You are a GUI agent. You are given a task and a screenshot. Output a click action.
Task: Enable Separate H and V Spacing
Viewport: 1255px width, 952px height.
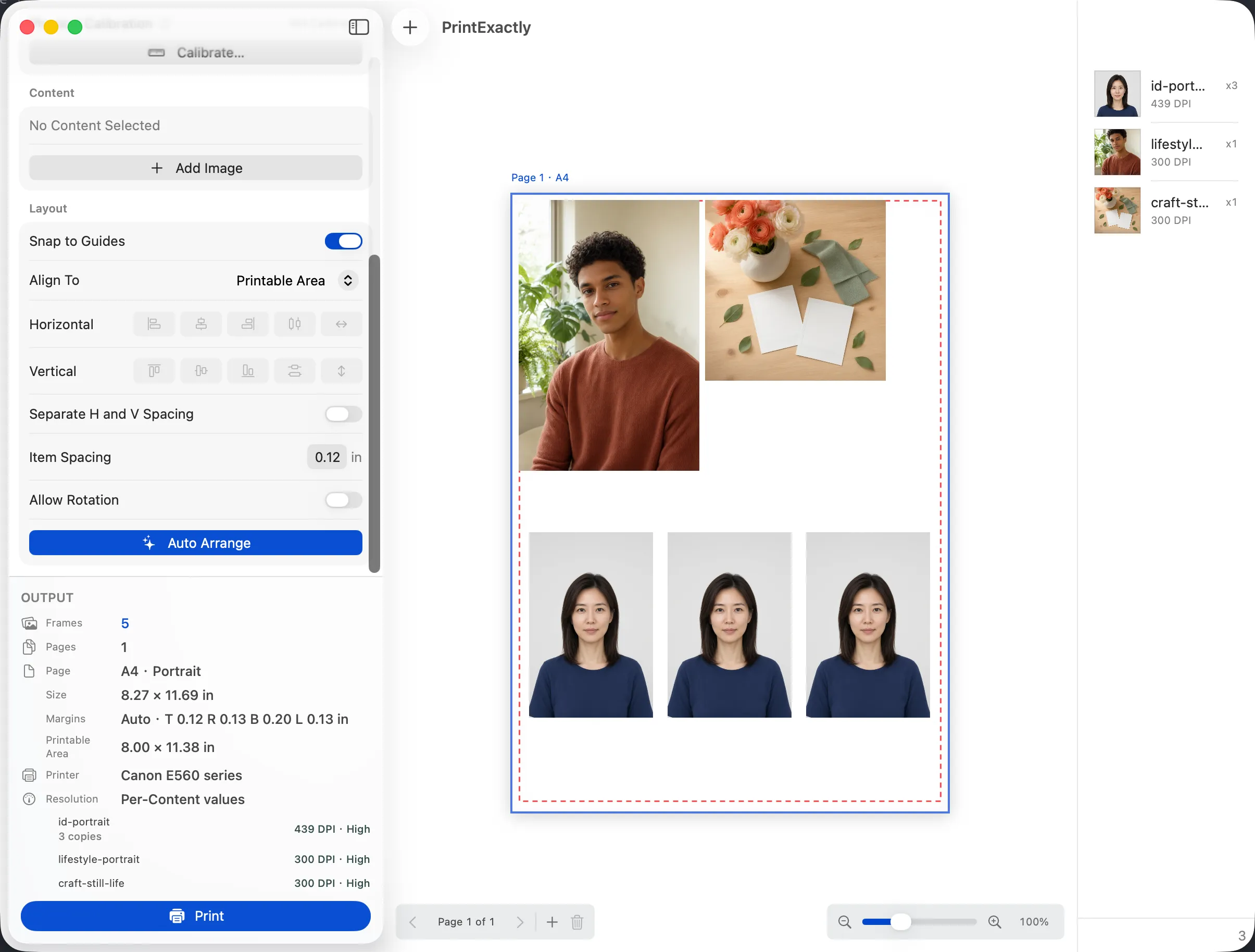(343, 414)
